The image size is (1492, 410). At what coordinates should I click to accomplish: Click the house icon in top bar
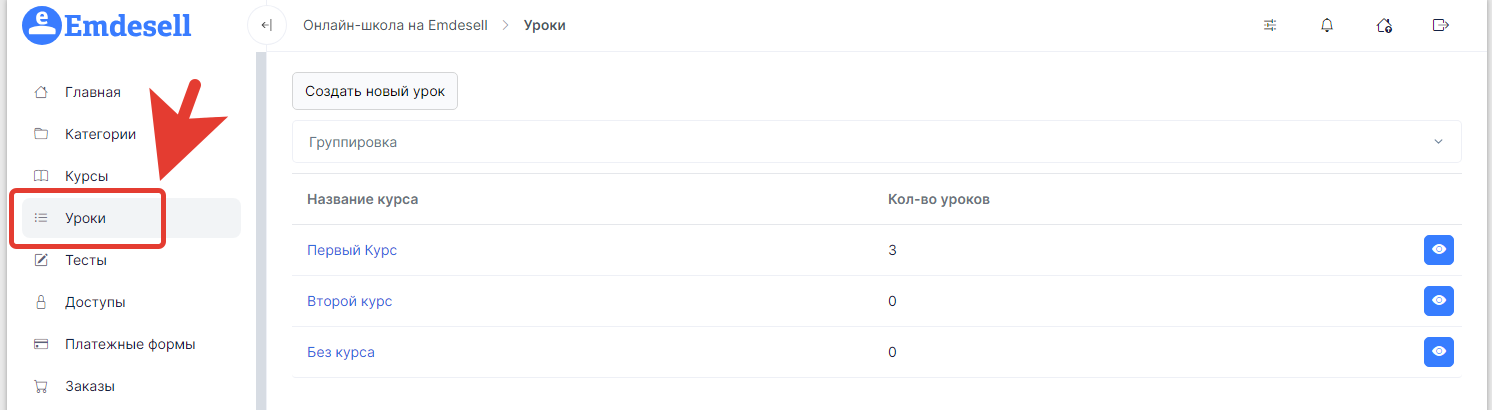[1384, 25]
